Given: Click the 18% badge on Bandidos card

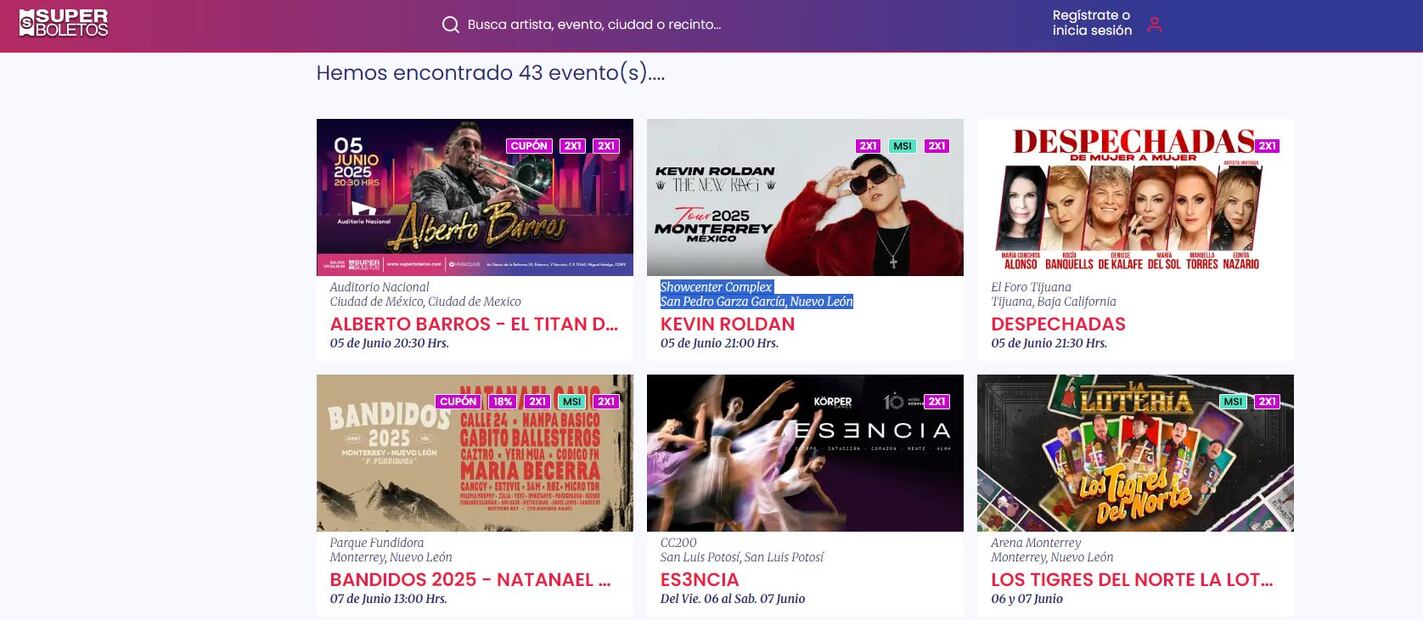Looking at the screenshot, I should pyautogui.click(x=502, y=402).
